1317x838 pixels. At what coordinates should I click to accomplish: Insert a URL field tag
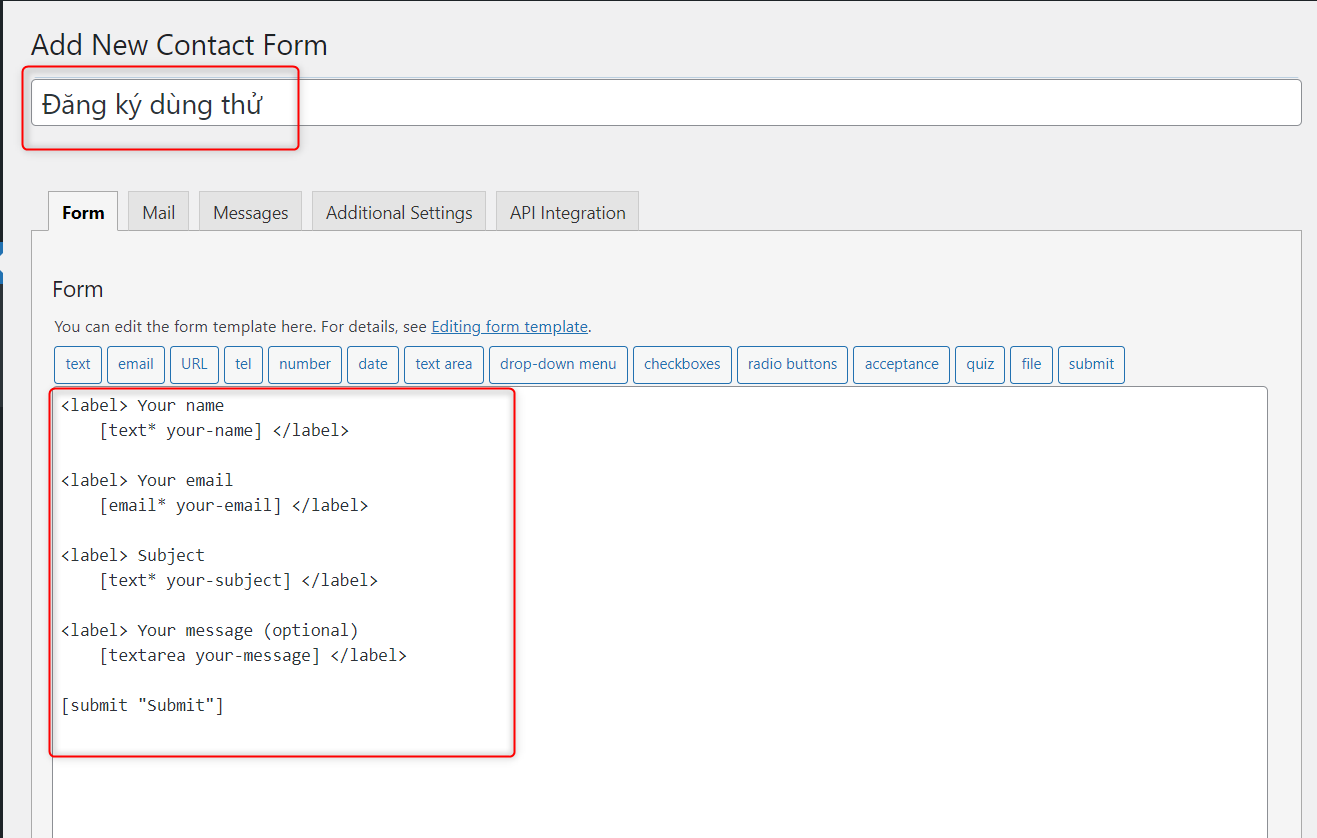[x=194, y=364]
